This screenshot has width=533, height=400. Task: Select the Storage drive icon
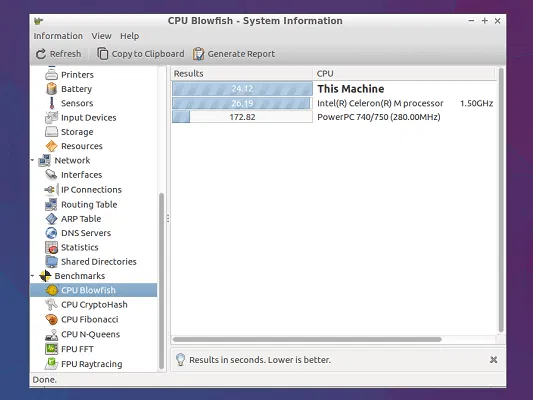coord(51,132)
